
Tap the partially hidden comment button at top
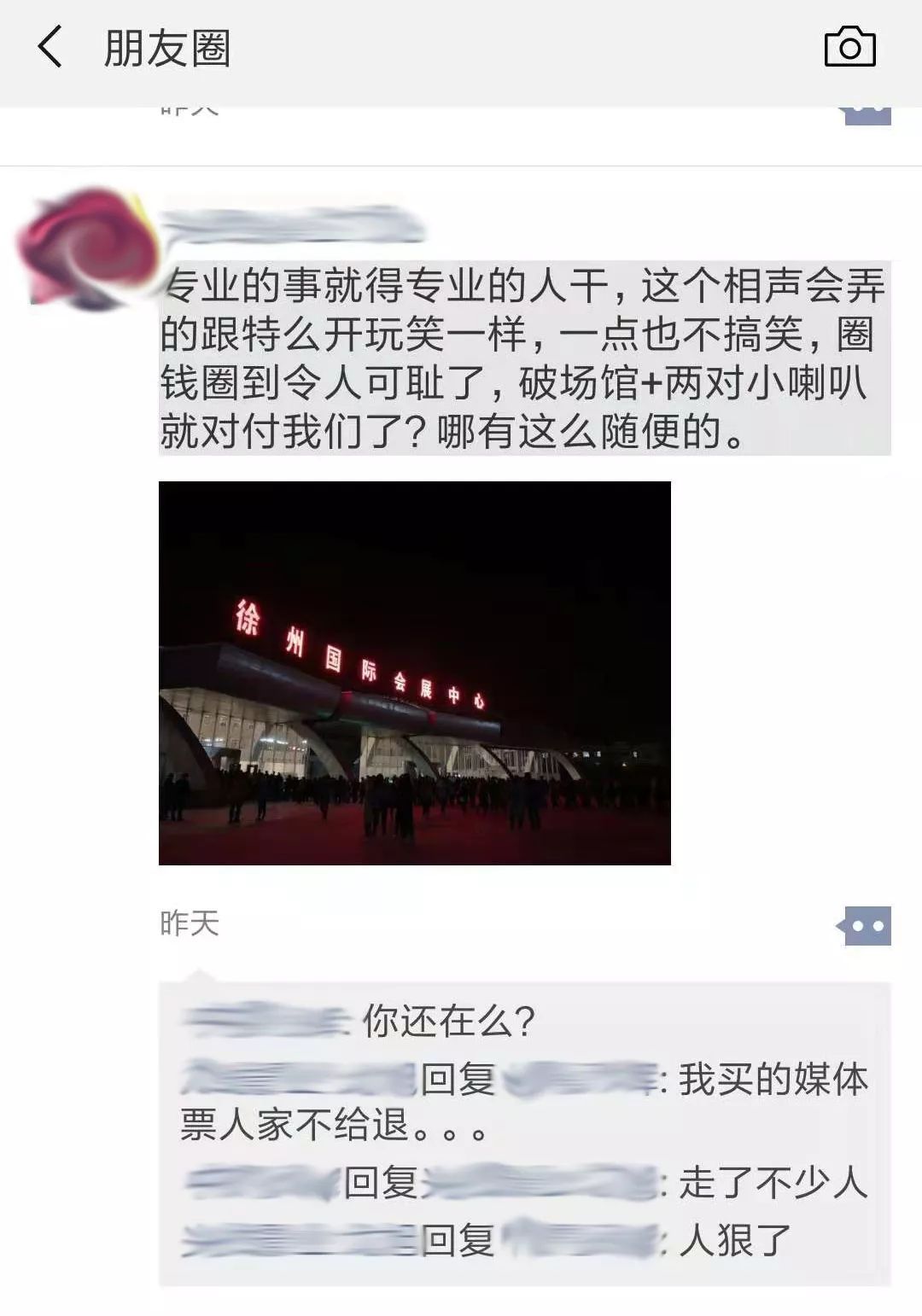pos(866,116)
